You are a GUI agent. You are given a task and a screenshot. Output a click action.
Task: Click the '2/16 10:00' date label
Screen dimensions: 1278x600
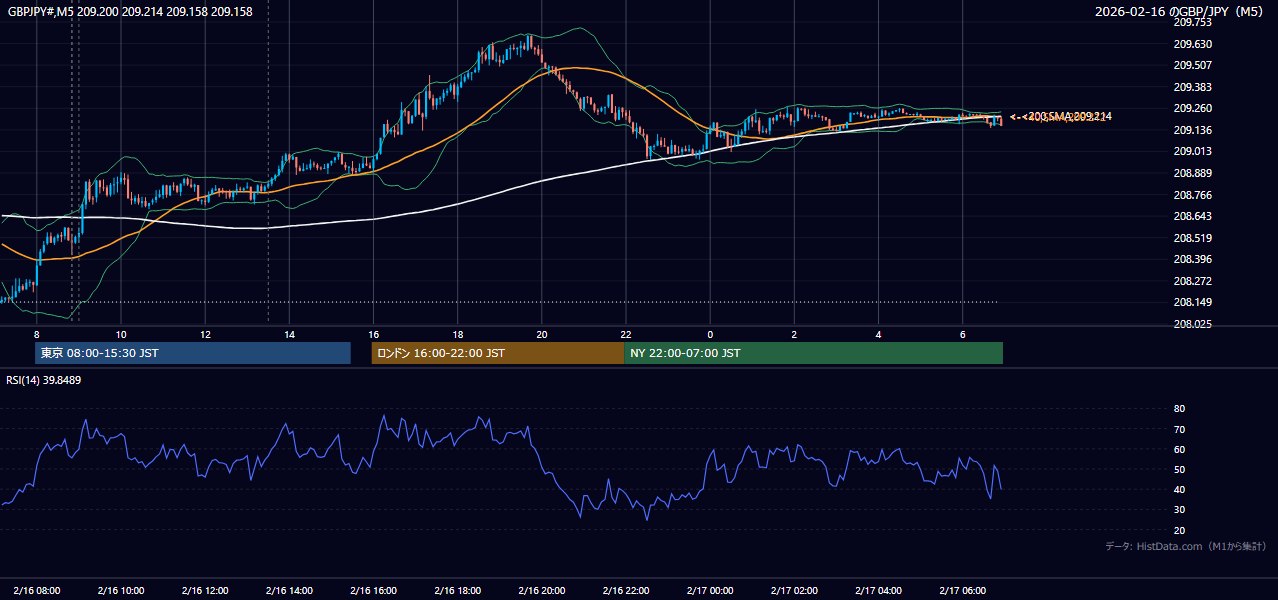(120, 591)
